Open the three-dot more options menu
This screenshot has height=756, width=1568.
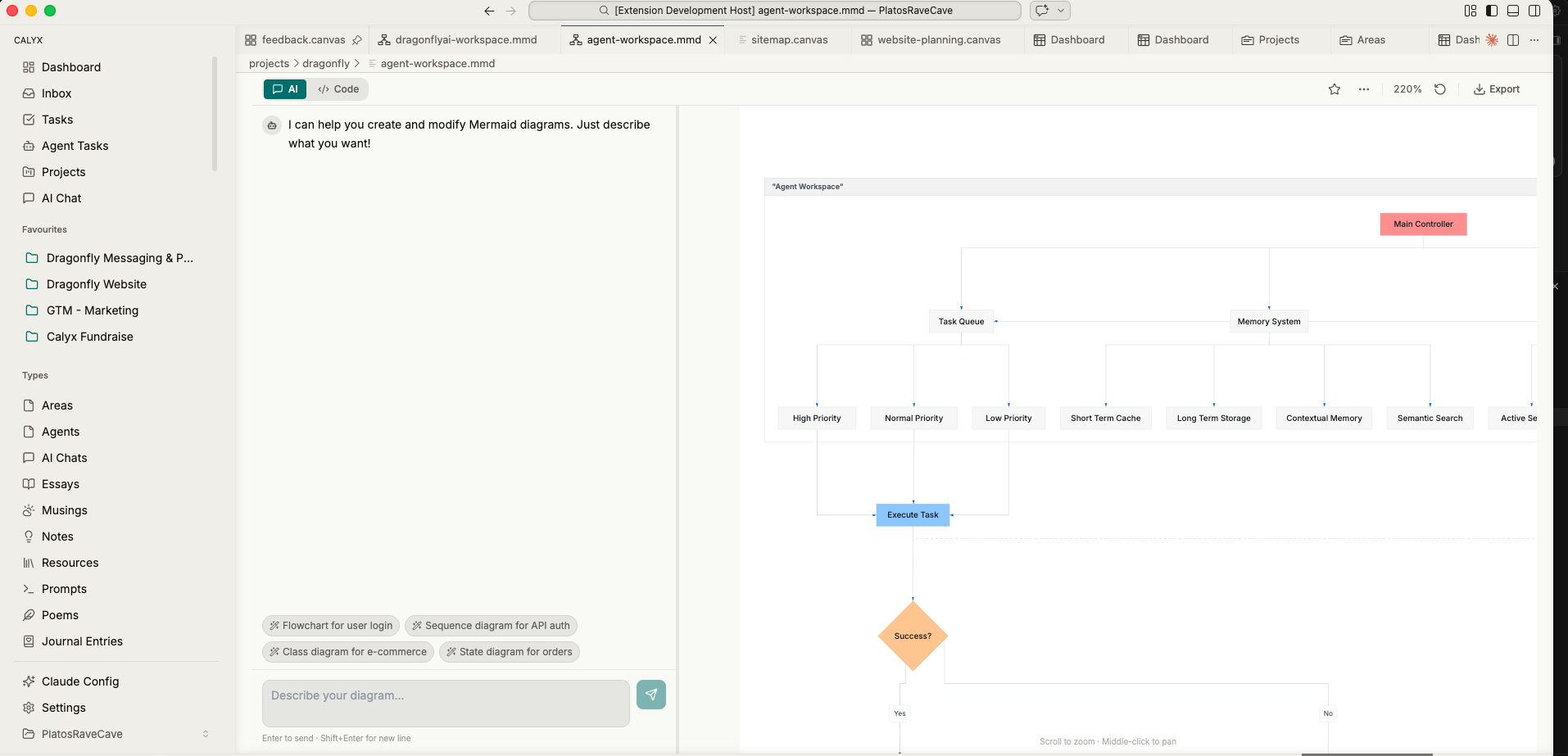pyautogui.click(x=1364, y=89)
